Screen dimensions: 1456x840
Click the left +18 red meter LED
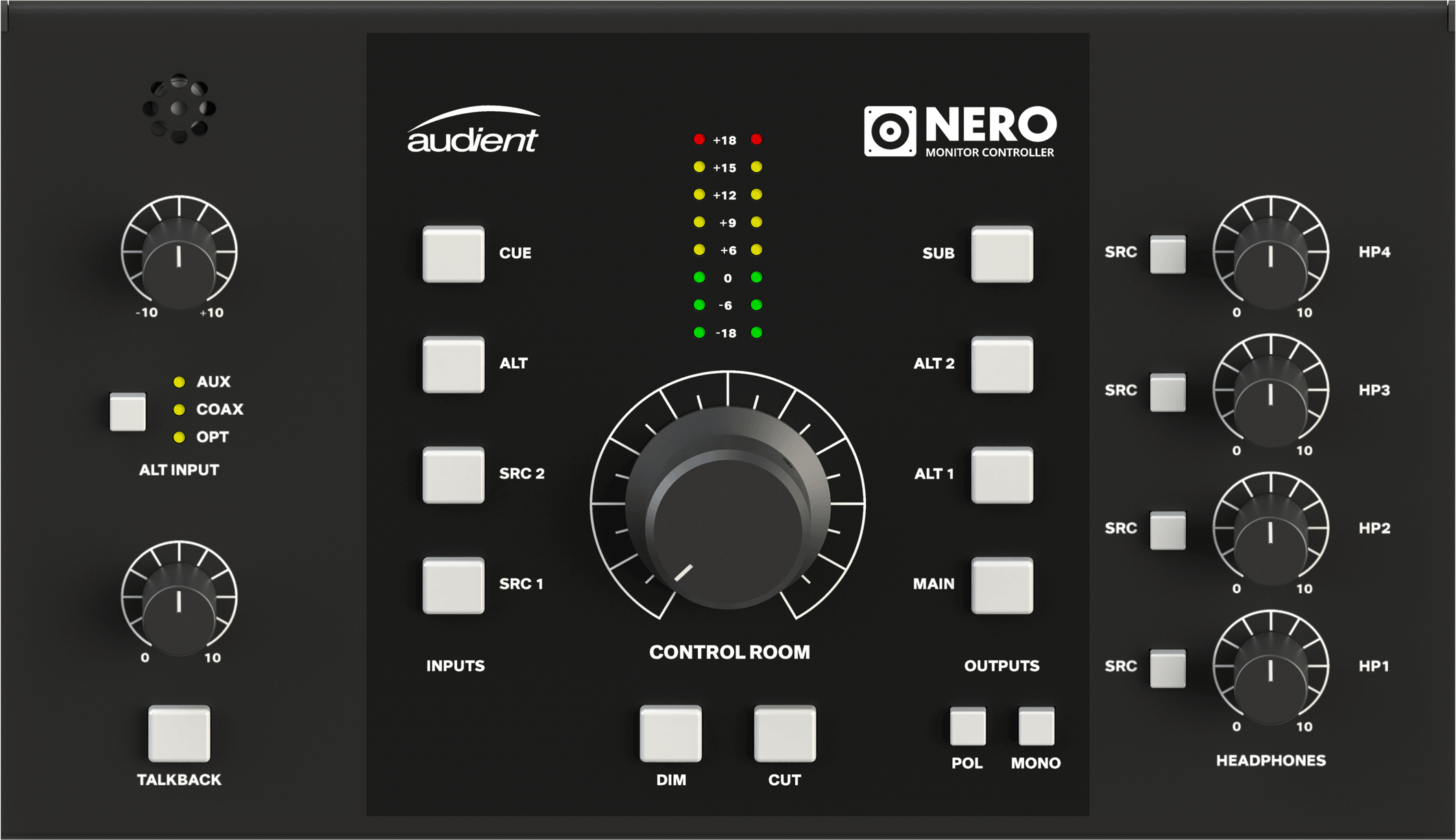click(699, 139)
